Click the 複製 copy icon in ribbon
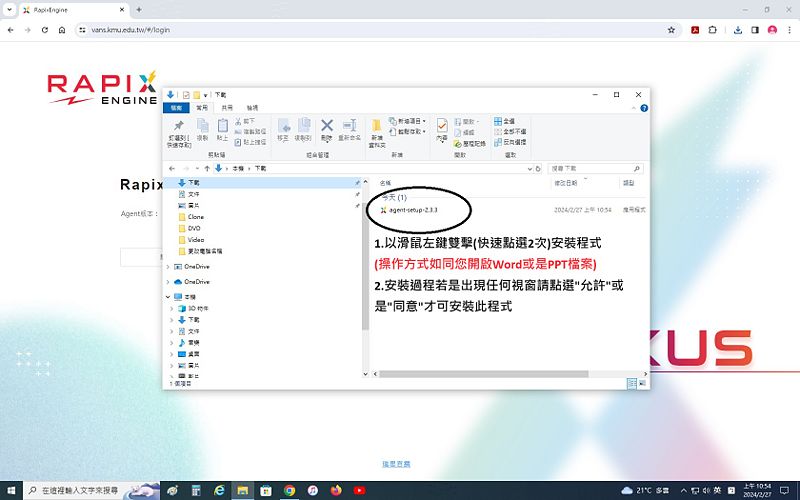 coord(202,125)
